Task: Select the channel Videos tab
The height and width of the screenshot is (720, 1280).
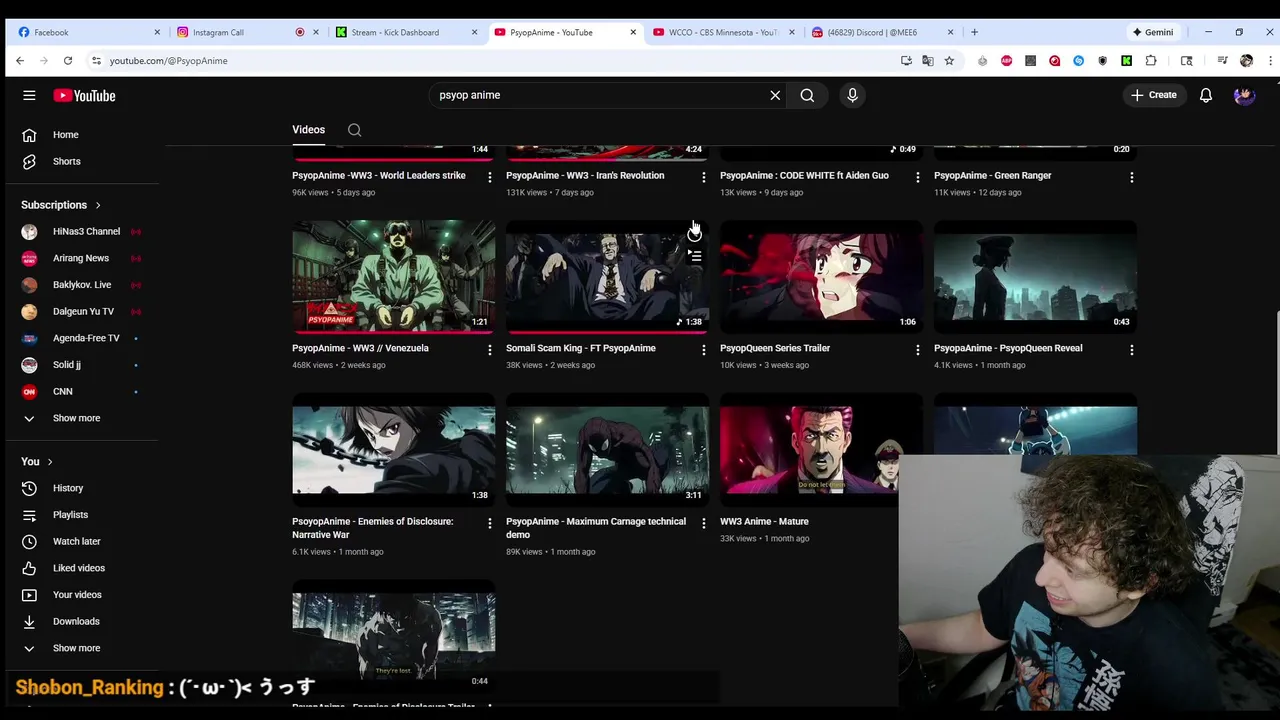Action: pyautogui.click(x=308, y=130)
